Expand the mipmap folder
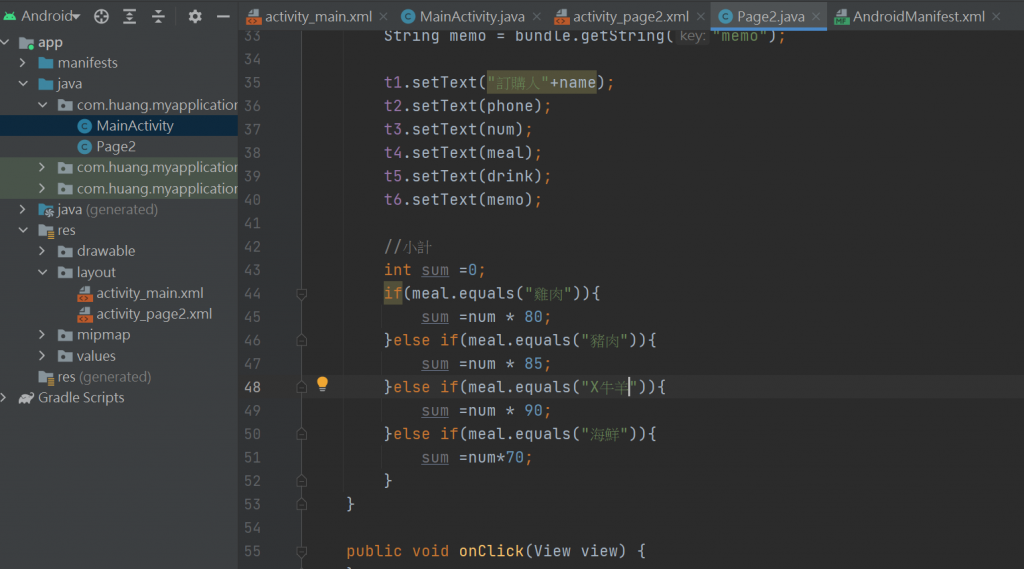Image resolution: width=1024 pixels, height=569 pixels. 42,334
